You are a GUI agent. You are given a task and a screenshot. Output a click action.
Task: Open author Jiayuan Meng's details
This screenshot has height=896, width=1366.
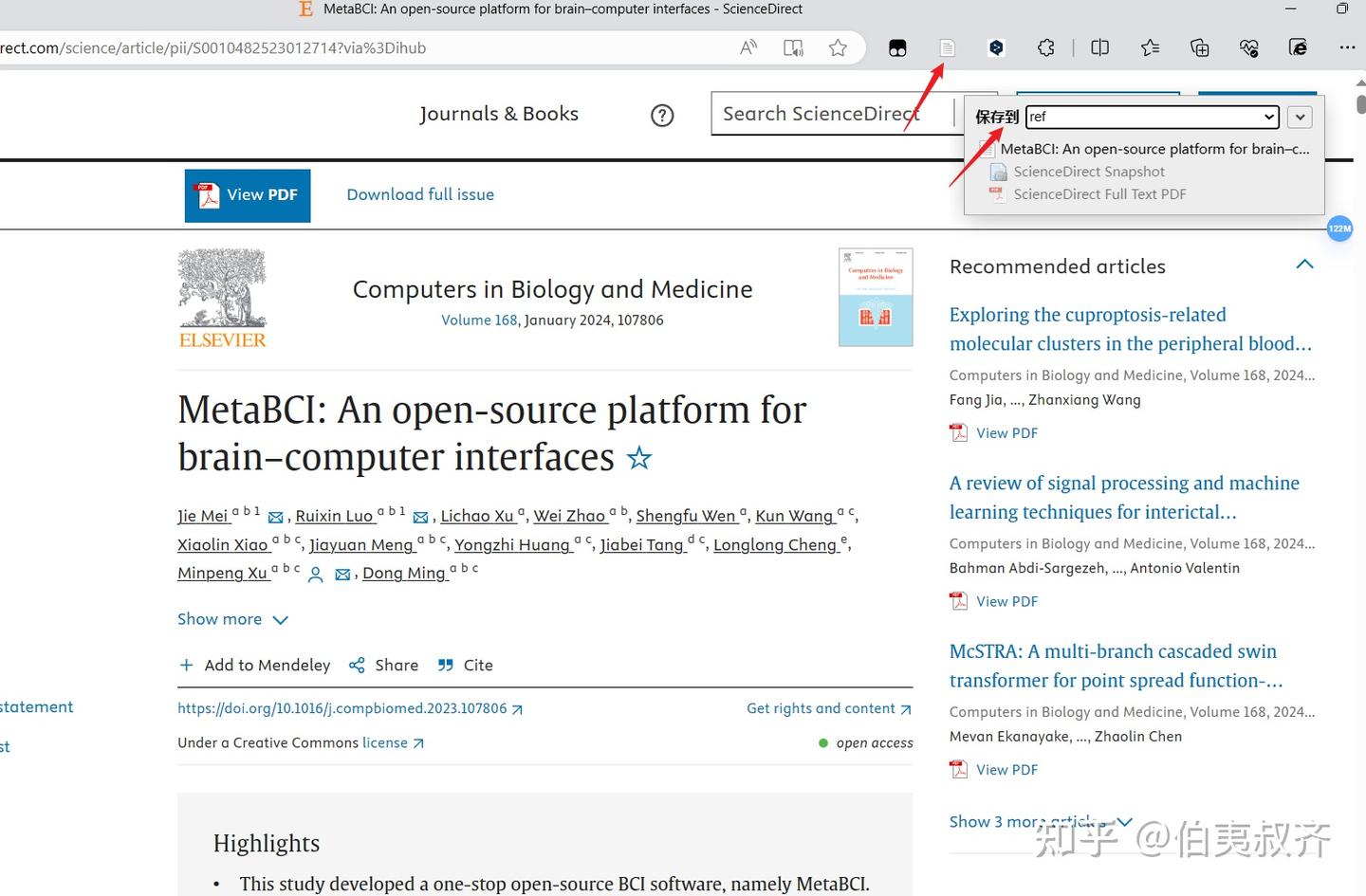pyautogui.click(x=361, y=544)
